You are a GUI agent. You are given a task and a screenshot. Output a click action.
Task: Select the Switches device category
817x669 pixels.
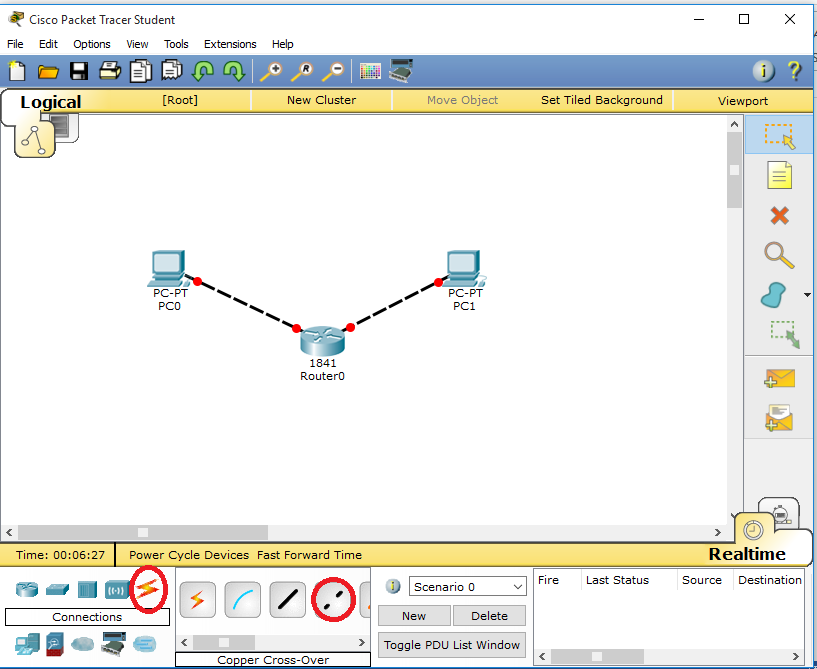[x=57, y=590]
